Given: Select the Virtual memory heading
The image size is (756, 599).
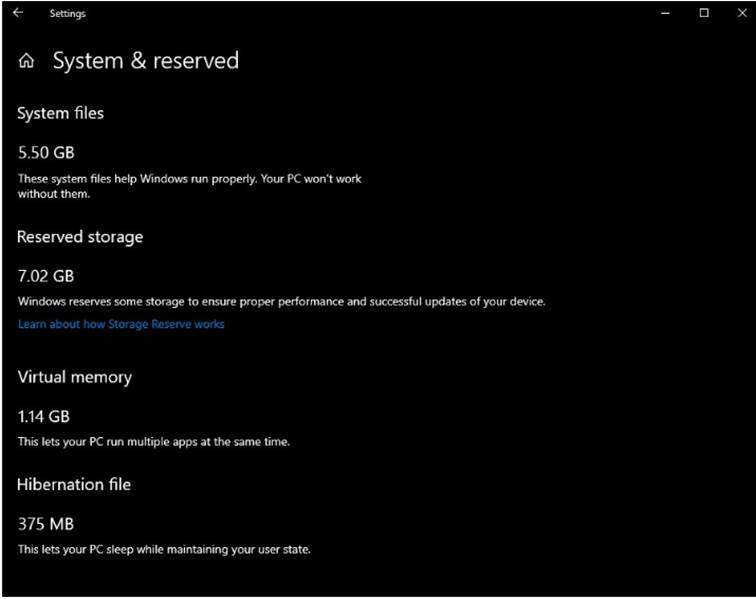Looking at the screenshot, I should (75, 377).
